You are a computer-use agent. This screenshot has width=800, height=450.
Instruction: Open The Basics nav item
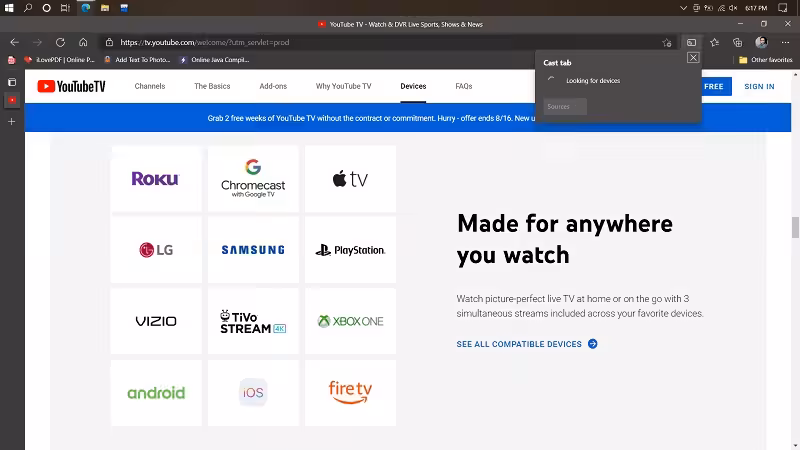(x=212, y=86)
